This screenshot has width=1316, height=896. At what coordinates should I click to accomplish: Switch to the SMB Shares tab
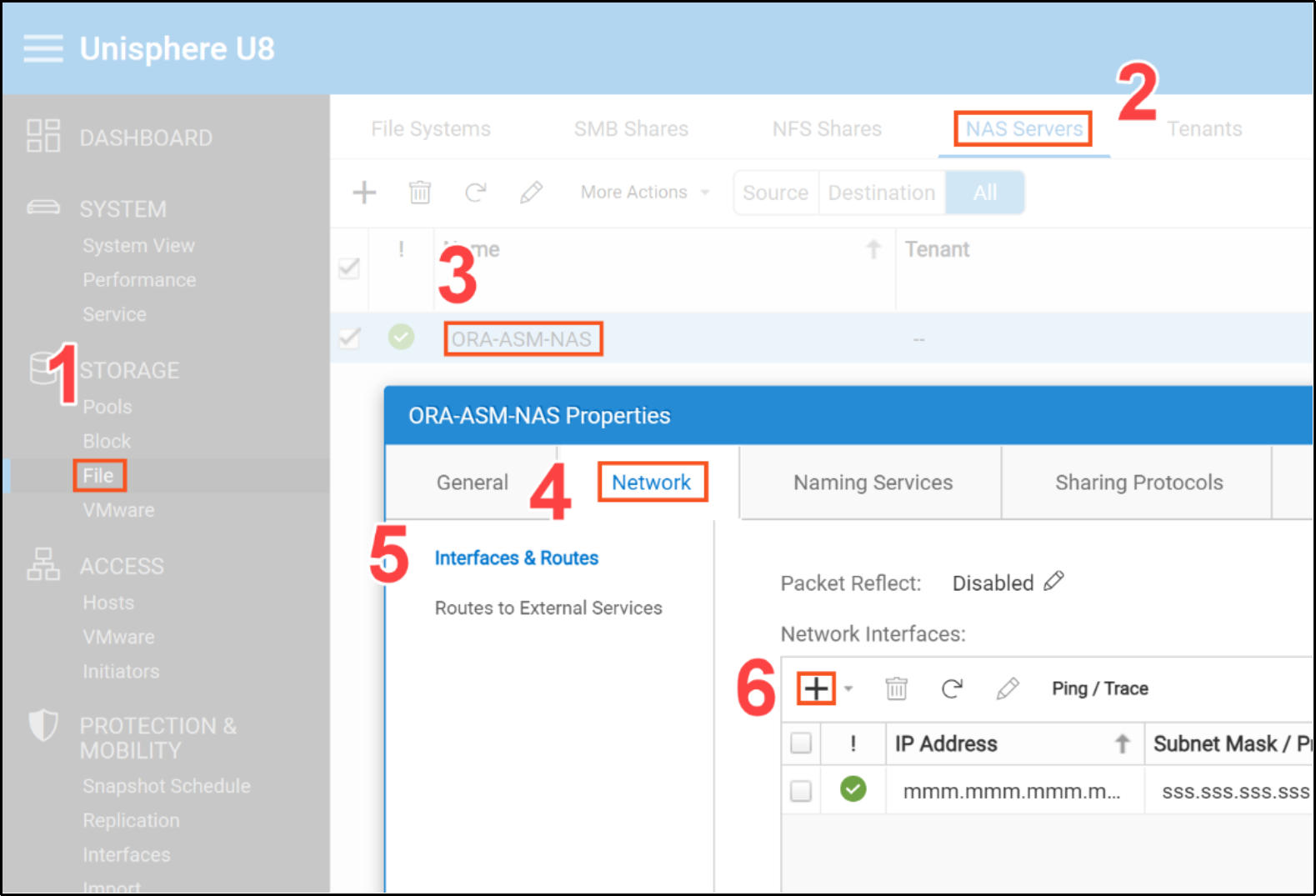tap(631, 129)
